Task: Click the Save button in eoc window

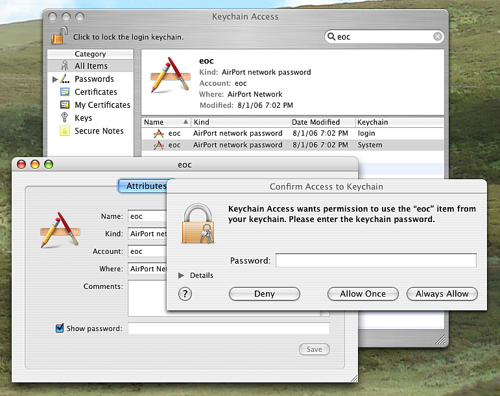Action: point(314,349)
